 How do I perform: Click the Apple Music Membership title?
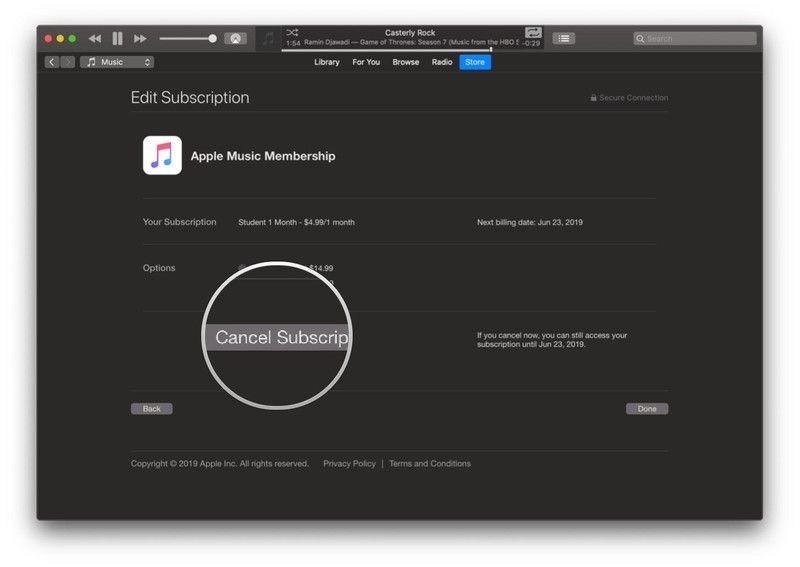click(x=263, y=156)
